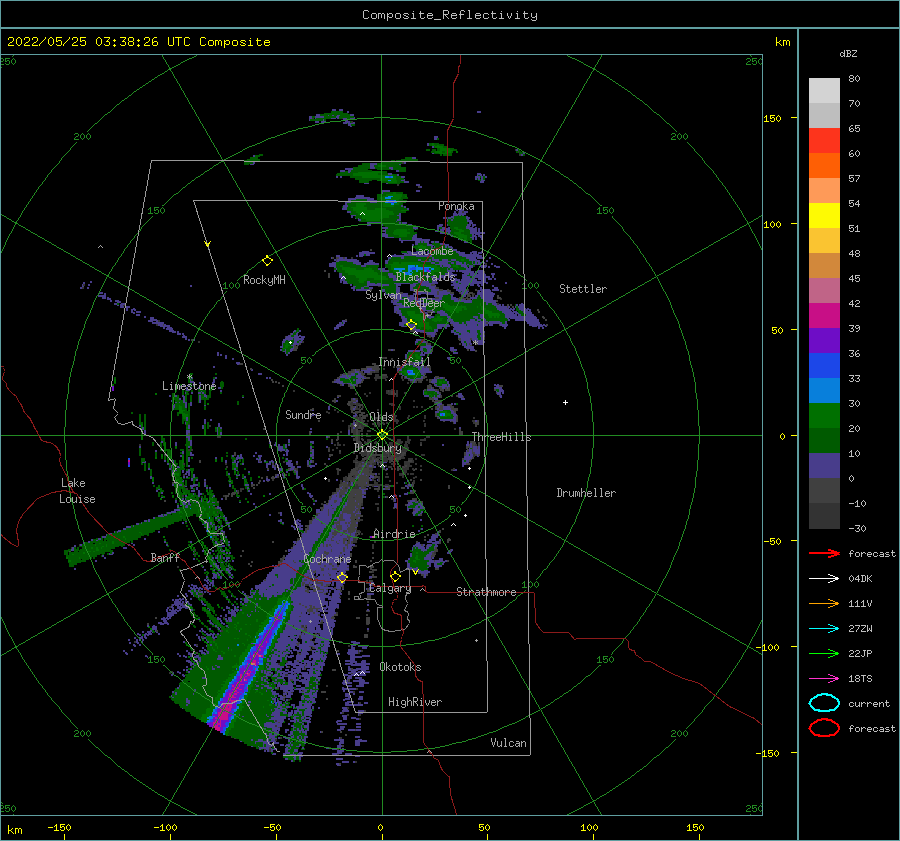Image resolution: width=900 pixels, height=841 pixels.
Task: Select the 33 dBZ blue swatch
Action: point(824,390)
